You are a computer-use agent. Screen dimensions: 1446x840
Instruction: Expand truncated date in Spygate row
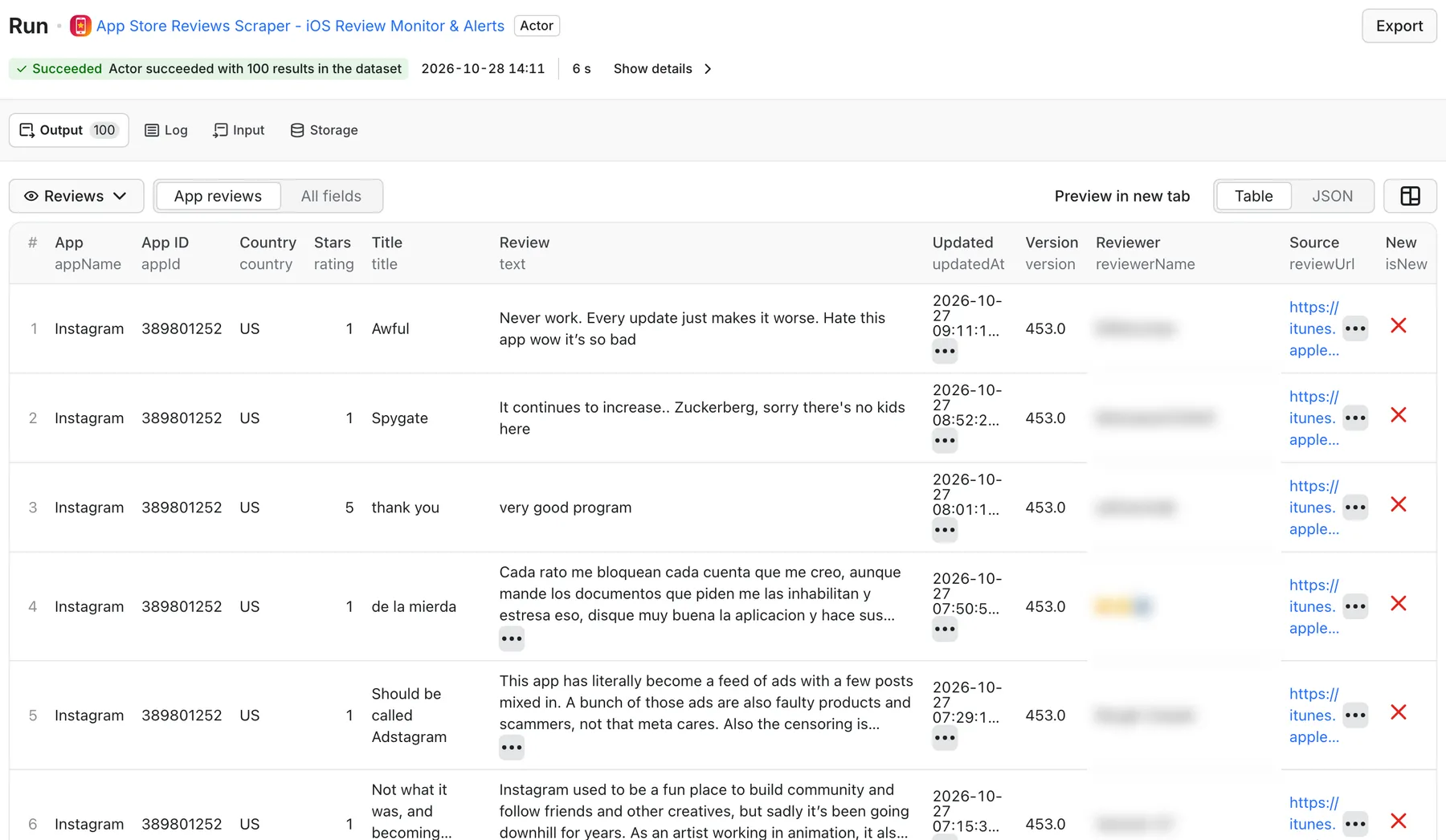click(945, 440)
